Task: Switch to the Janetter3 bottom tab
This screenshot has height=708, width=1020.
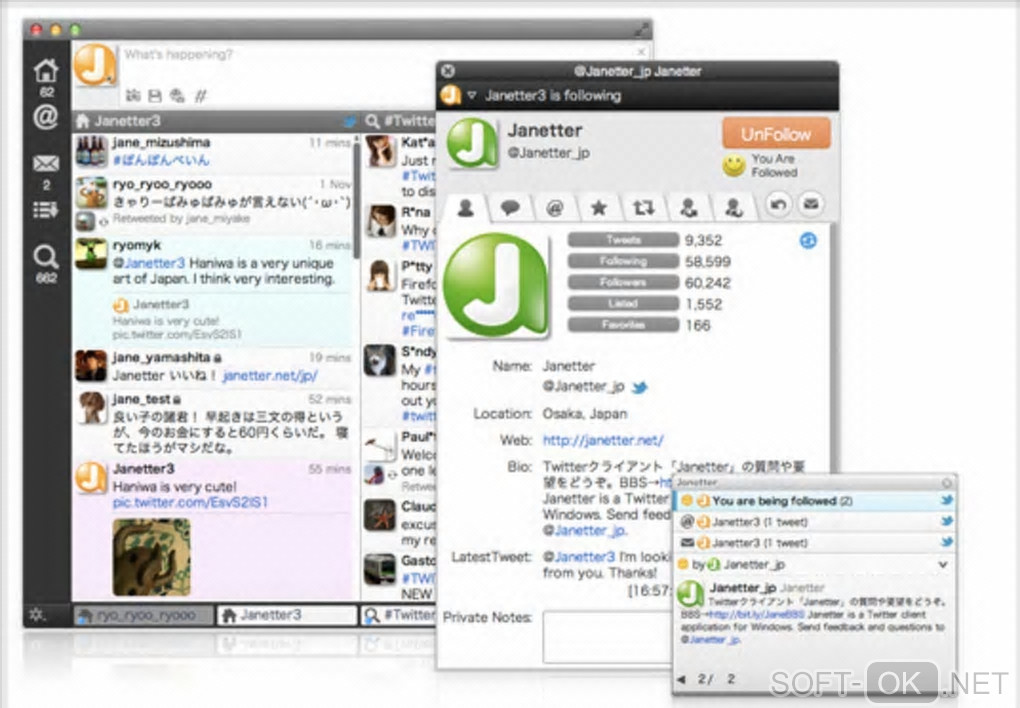Action: tap(287, 615)
